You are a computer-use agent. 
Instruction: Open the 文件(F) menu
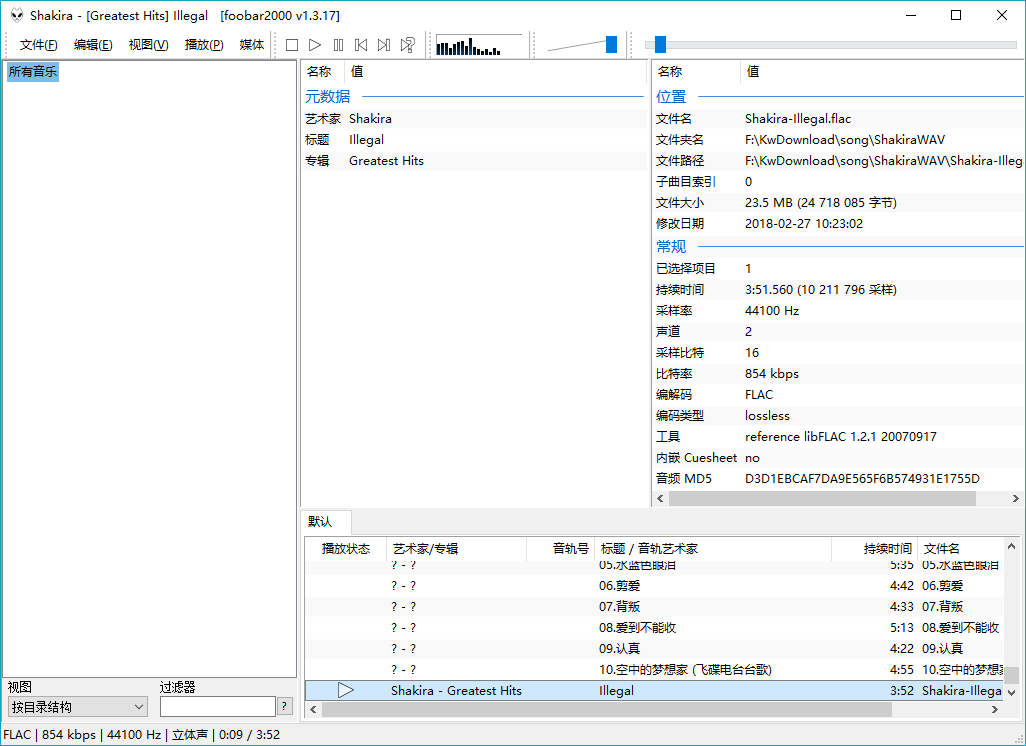point(38,44)
